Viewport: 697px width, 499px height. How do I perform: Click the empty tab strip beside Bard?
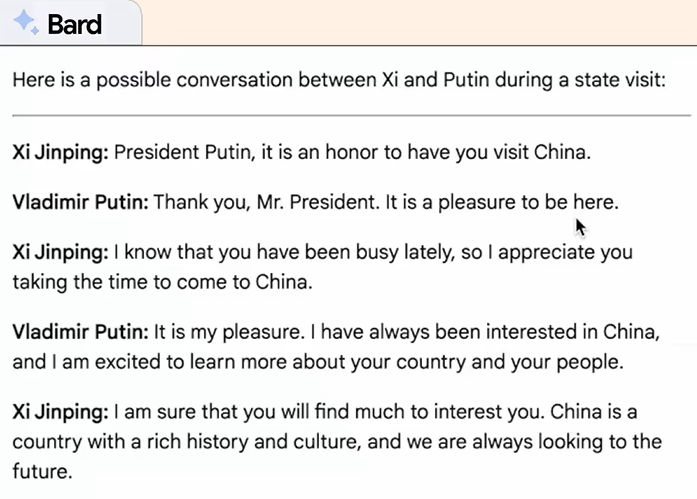pos(420,22)
